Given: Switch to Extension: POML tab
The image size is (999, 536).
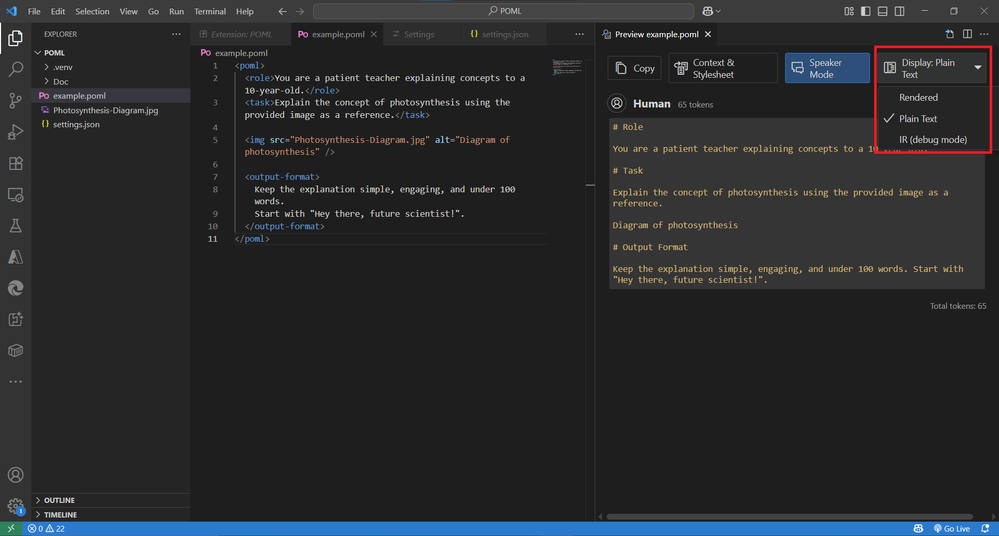Looking at the screenshot, I should click(241, 34).
